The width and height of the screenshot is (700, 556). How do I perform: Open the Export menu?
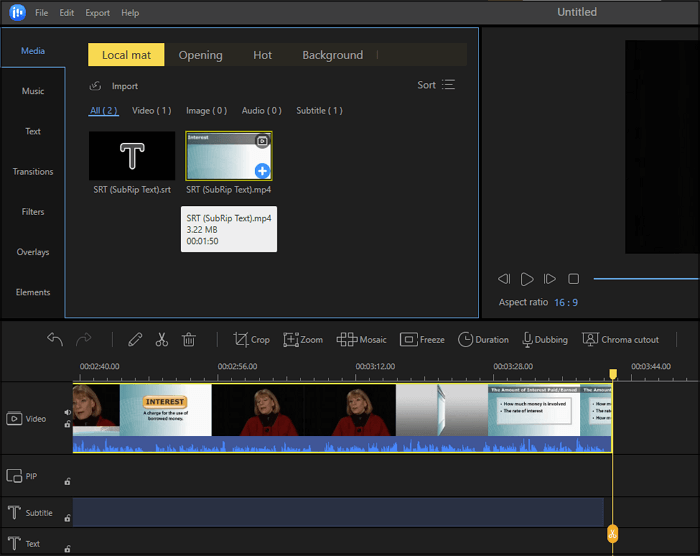[98, 13]
